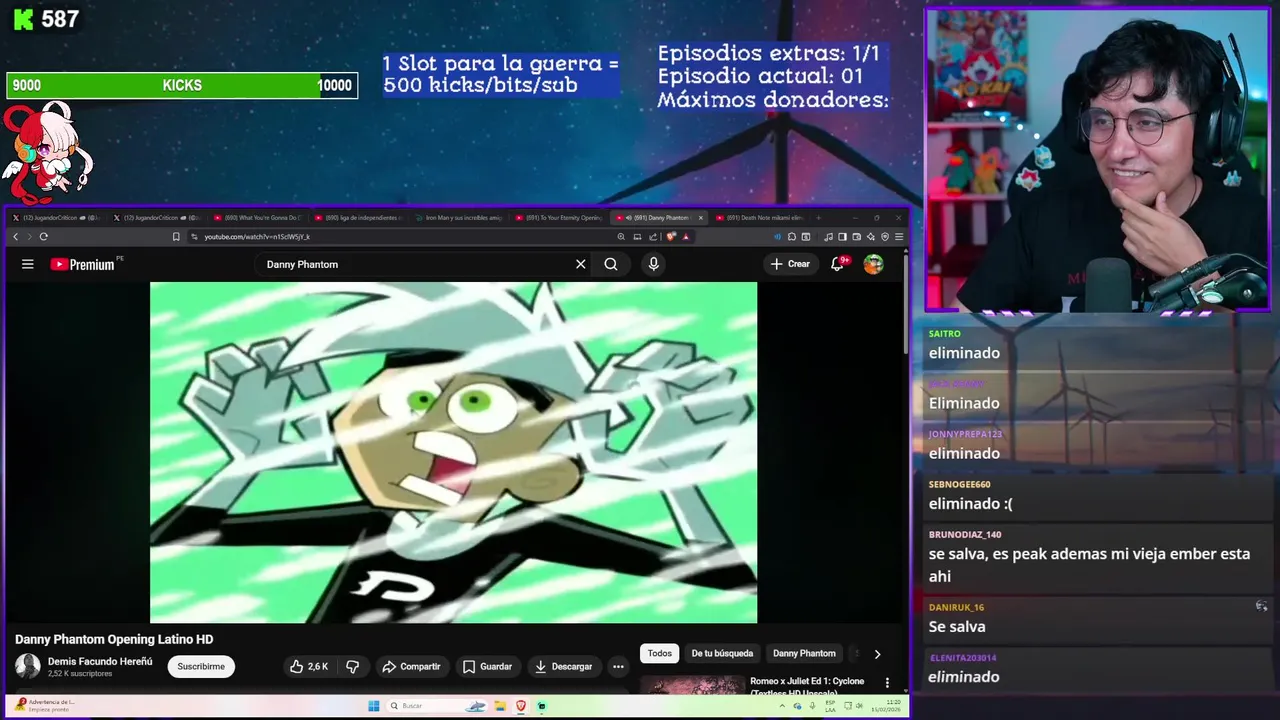Download the video with Descargar

[x=564, y=666]
